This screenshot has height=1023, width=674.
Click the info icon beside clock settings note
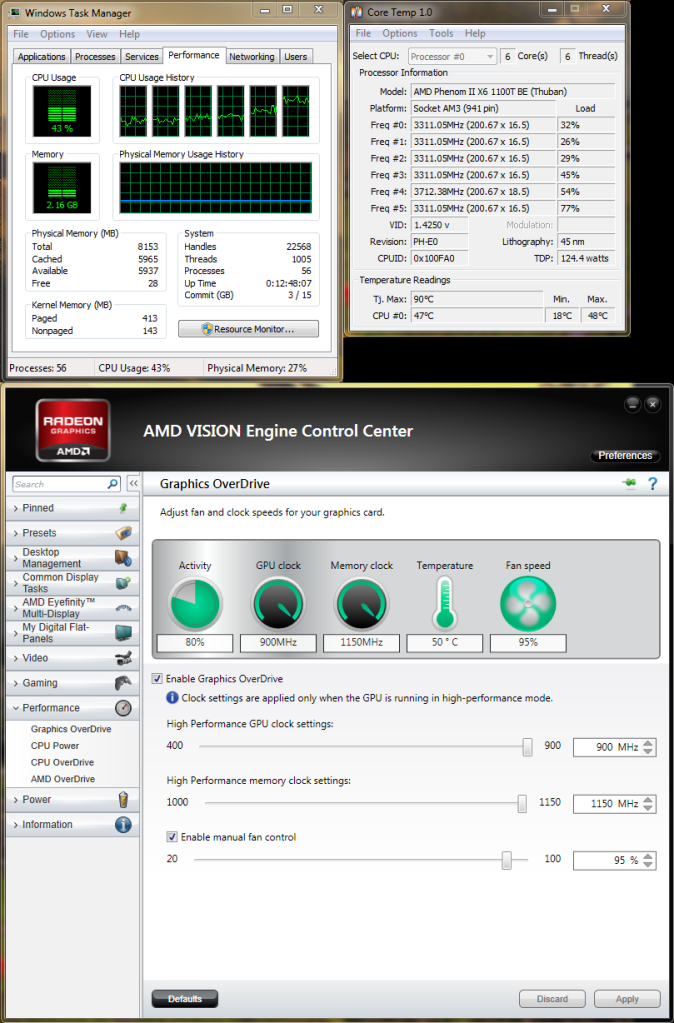pos(172,698)
